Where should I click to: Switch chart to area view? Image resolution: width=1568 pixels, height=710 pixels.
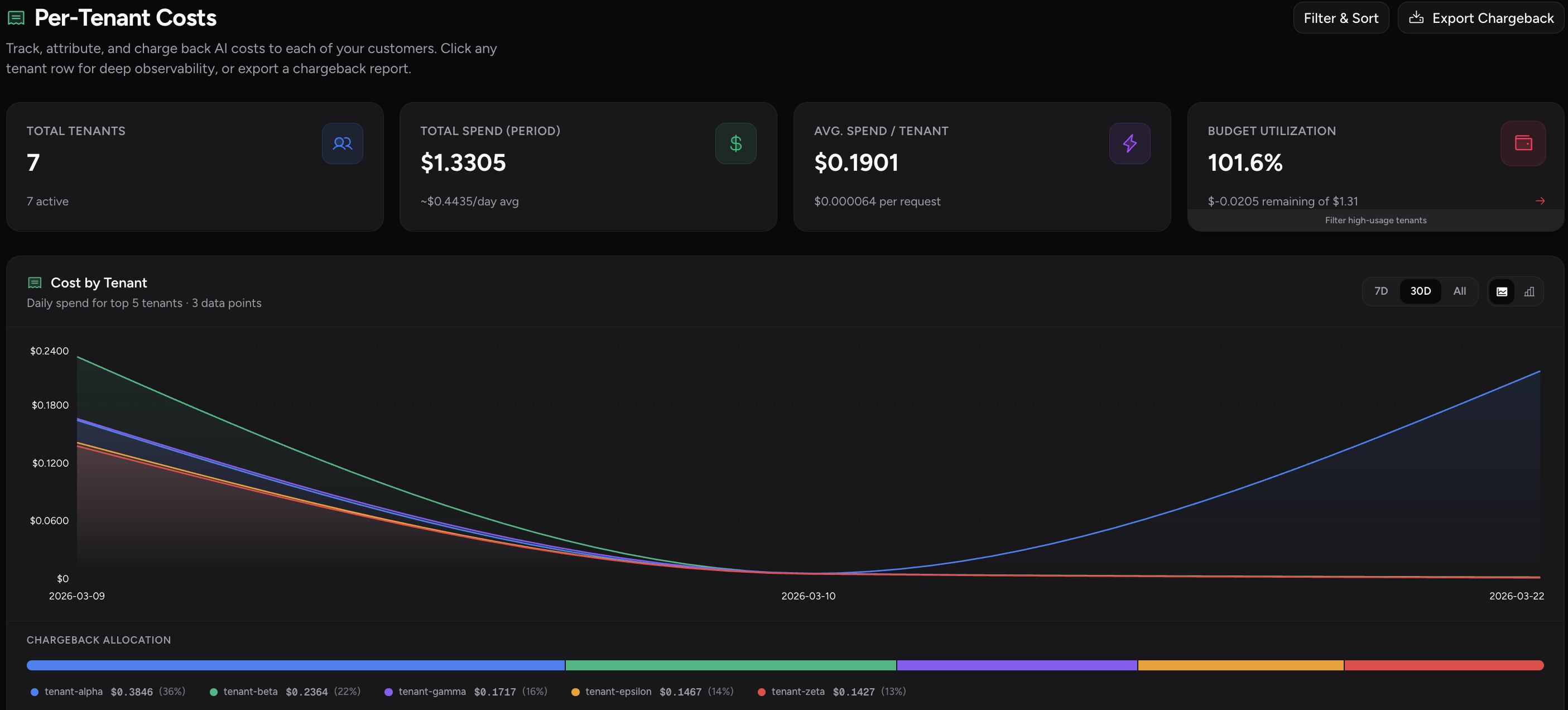click(x=1501, y=292)
